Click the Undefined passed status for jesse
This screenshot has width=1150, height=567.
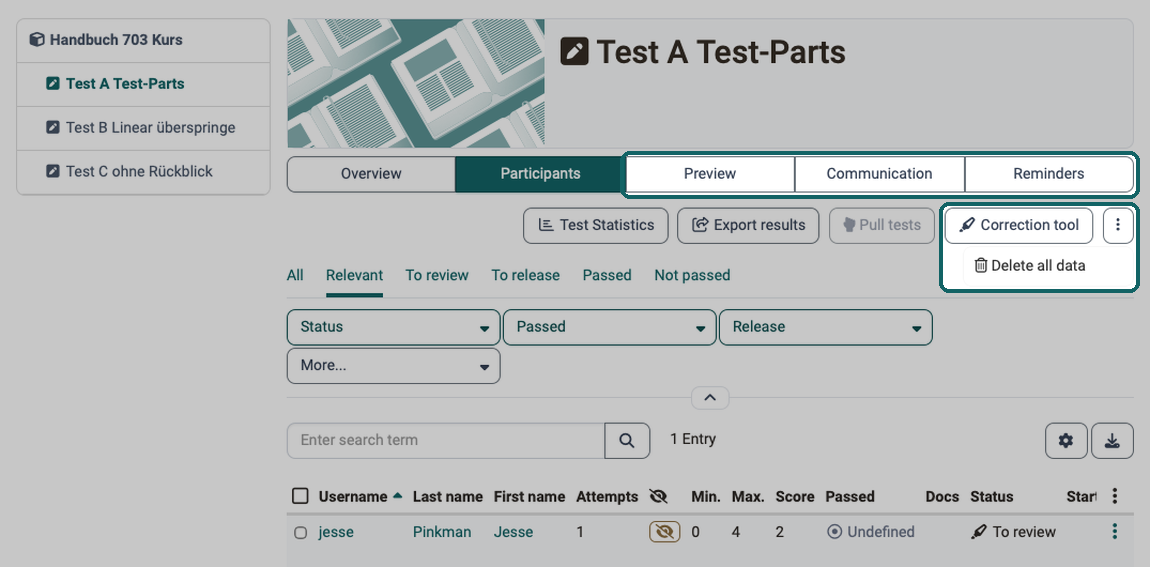pyautogui.click(x=871, y=532)
